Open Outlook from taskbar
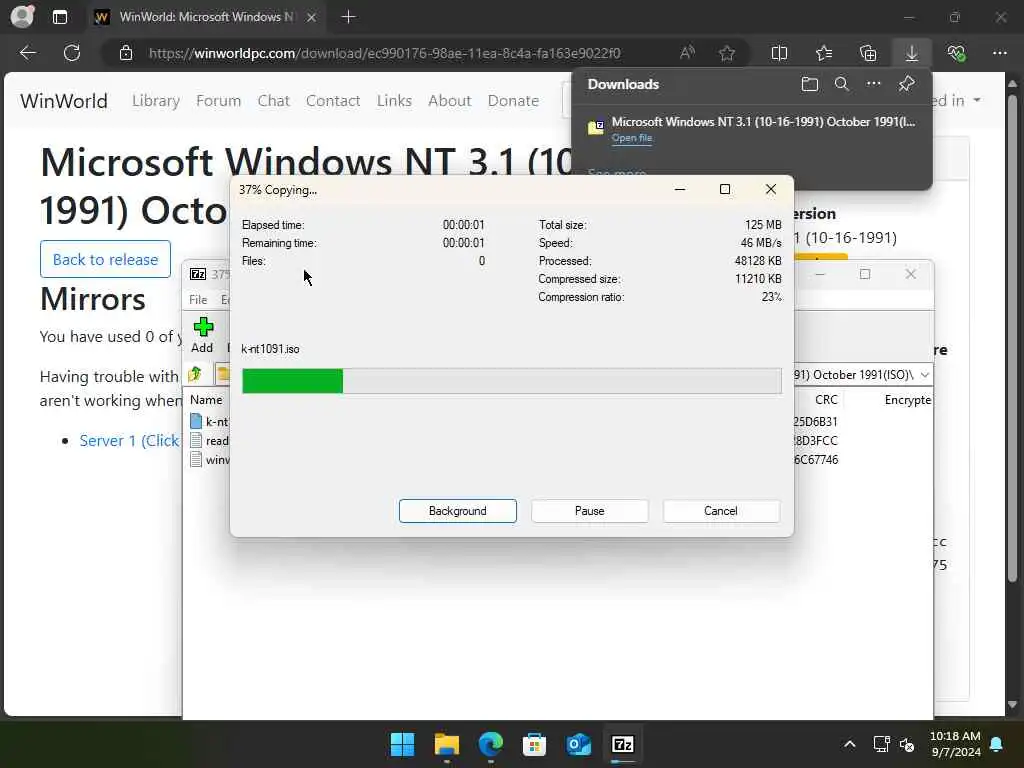 579,744
